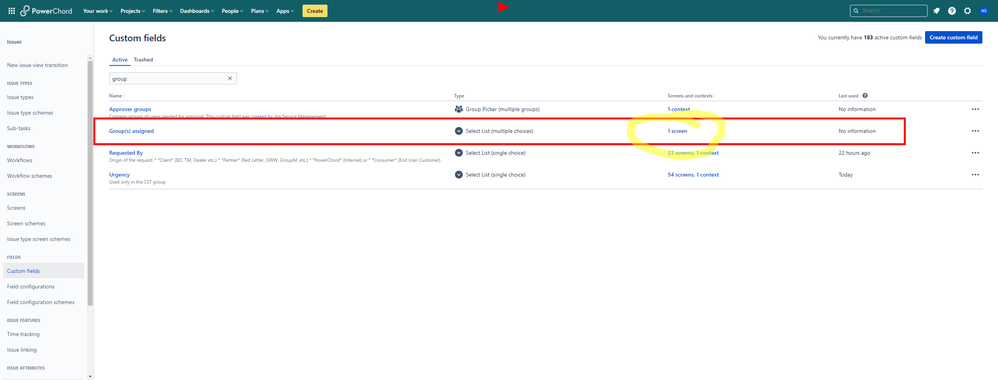
Task: Open 54 screens, 1 context link
Action: (693, 174)
